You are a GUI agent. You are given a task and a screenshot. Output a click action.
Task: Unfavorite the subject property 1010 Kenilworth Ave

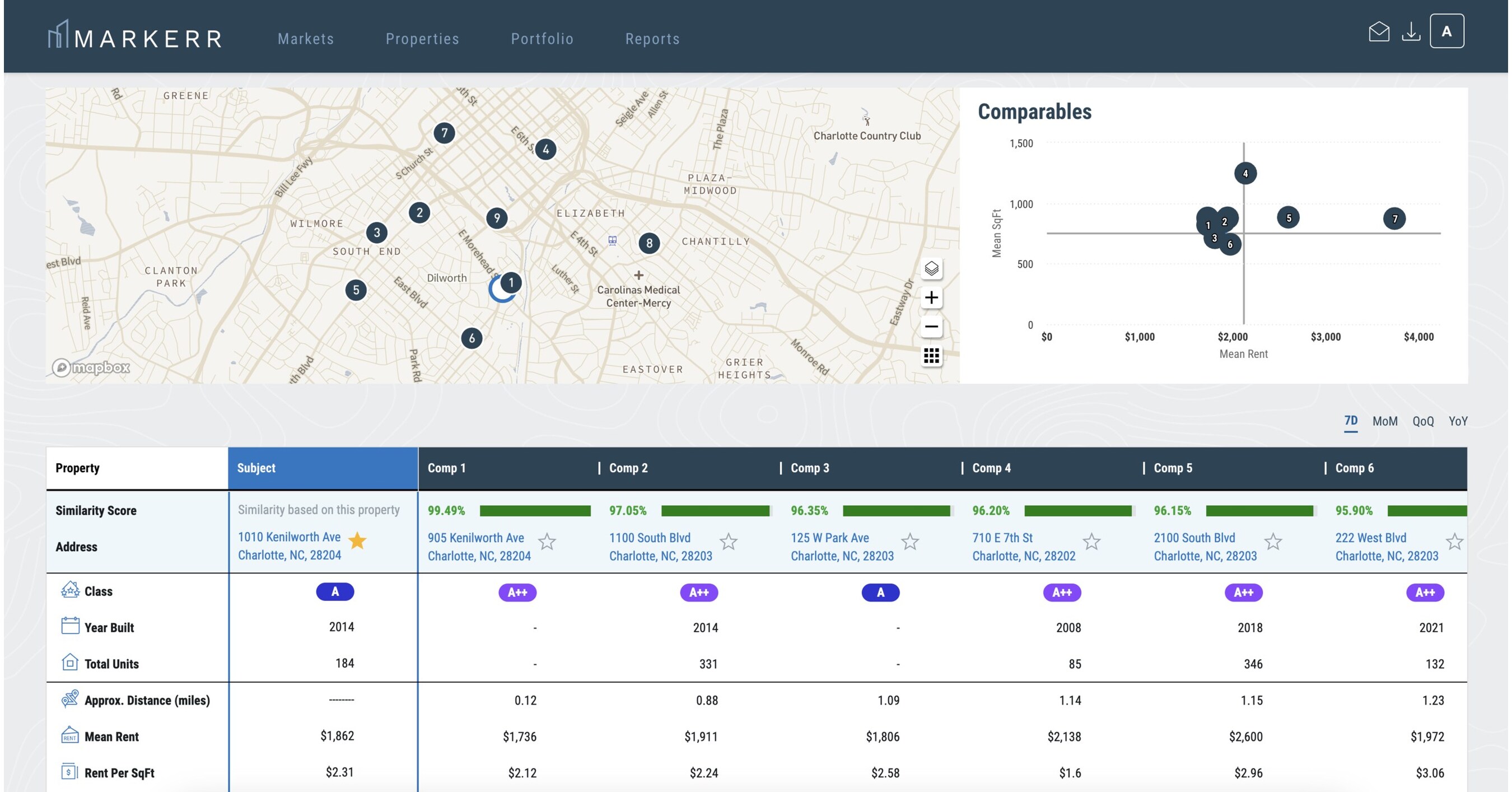(x=358, y=542)
